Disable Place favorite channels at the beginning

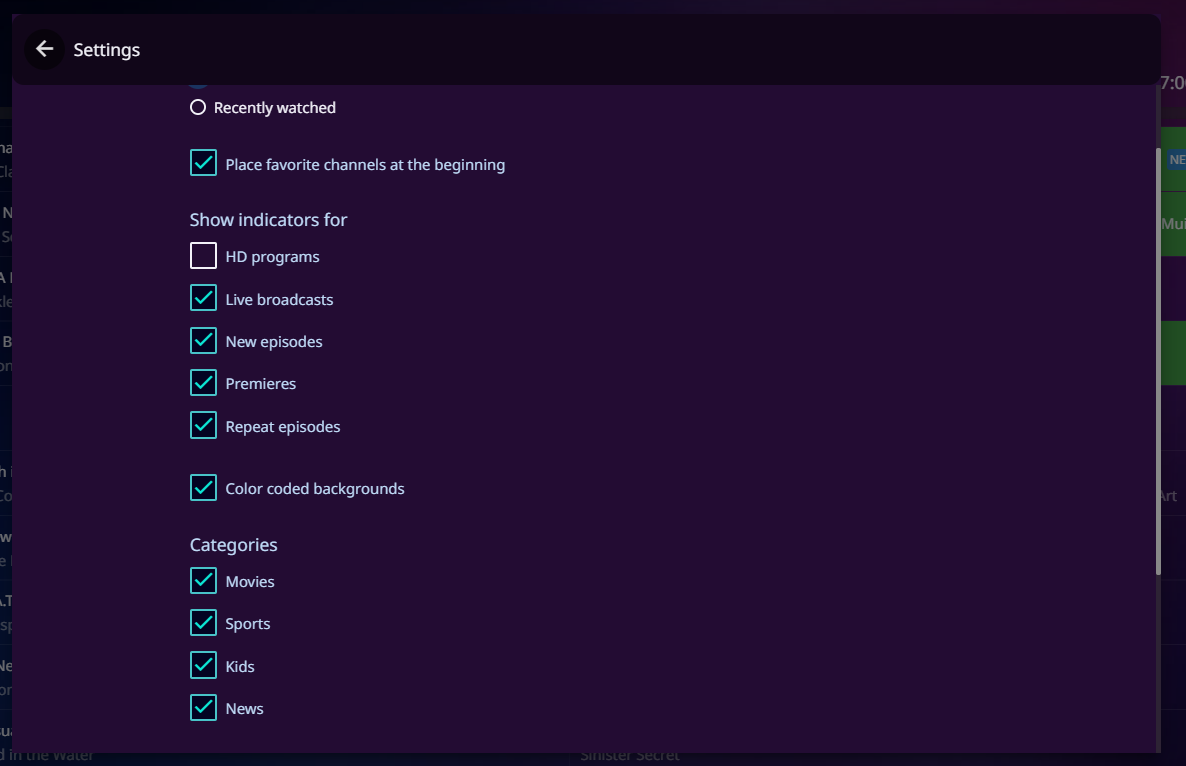click(x=203, y=163)
